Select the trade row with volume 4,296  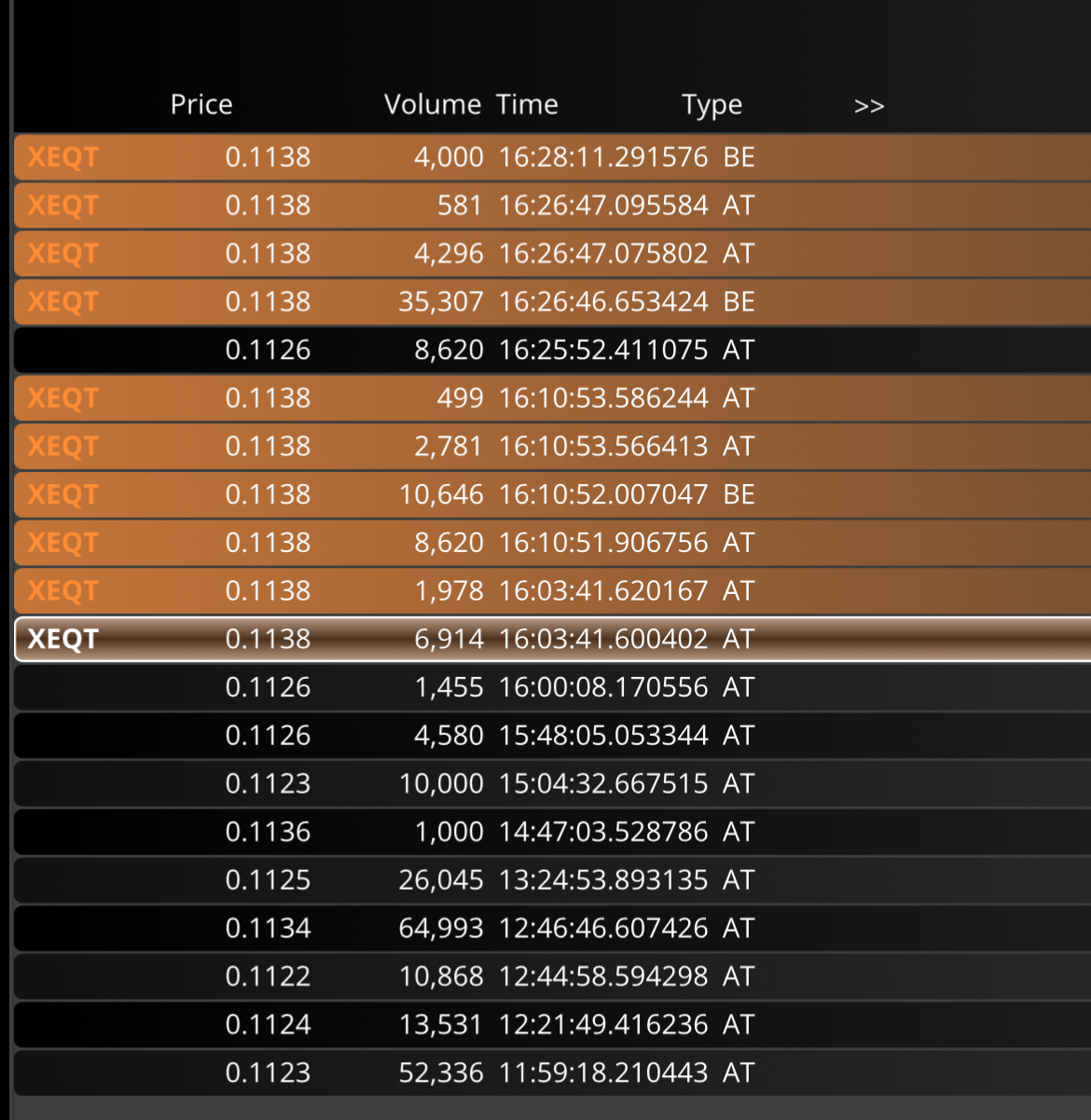click(552, 254)
